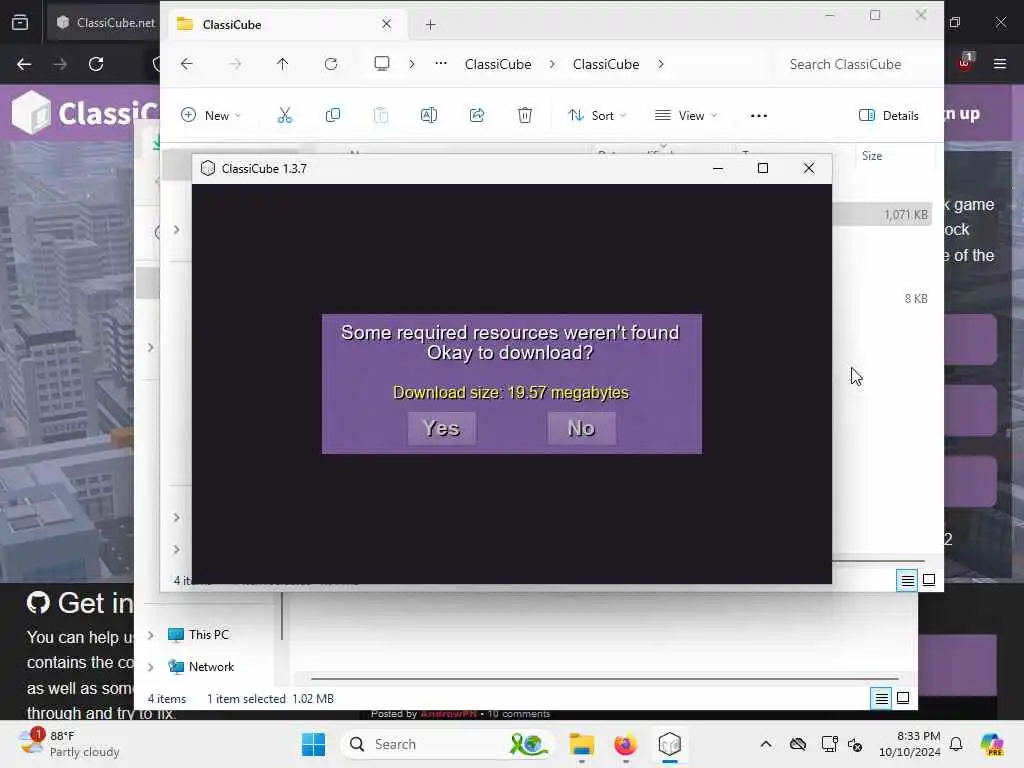The width and height of the screenshot is (1024, 768).
Task: Click the Size column header
Action: [x=872, y=155]
